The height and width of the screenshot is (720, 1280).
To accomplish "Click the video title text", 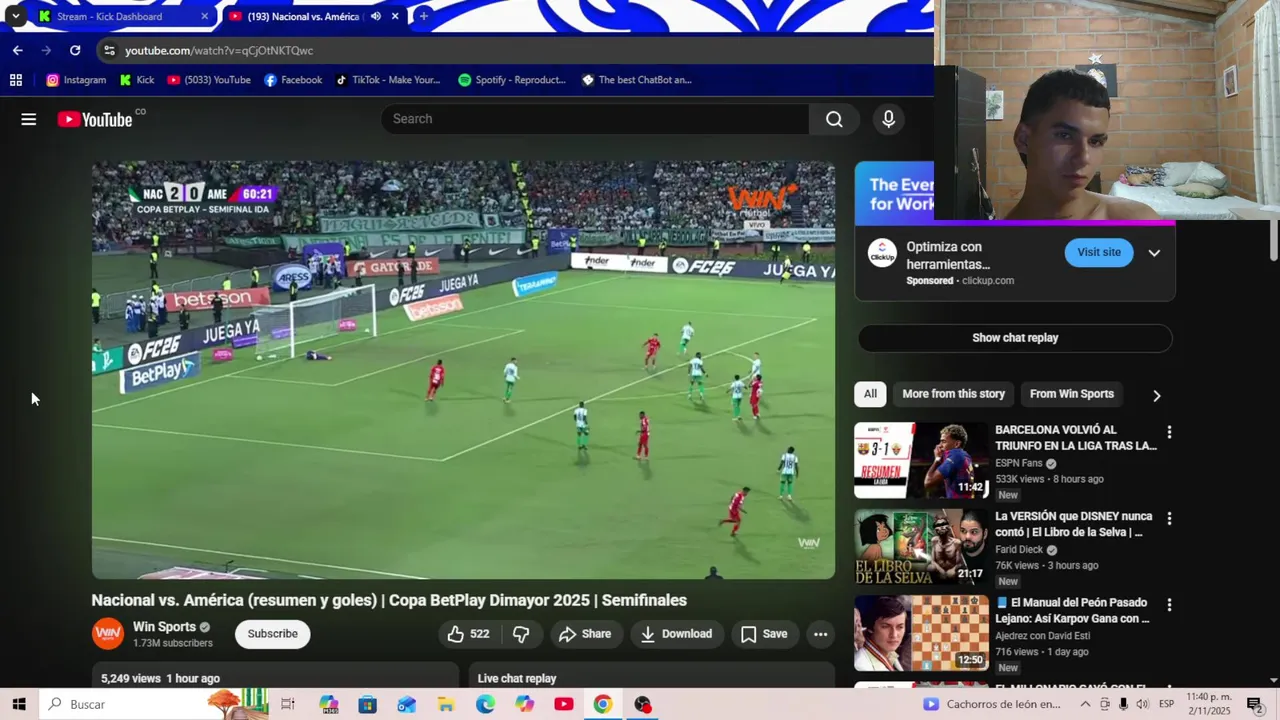I will [x=389, y=600].
